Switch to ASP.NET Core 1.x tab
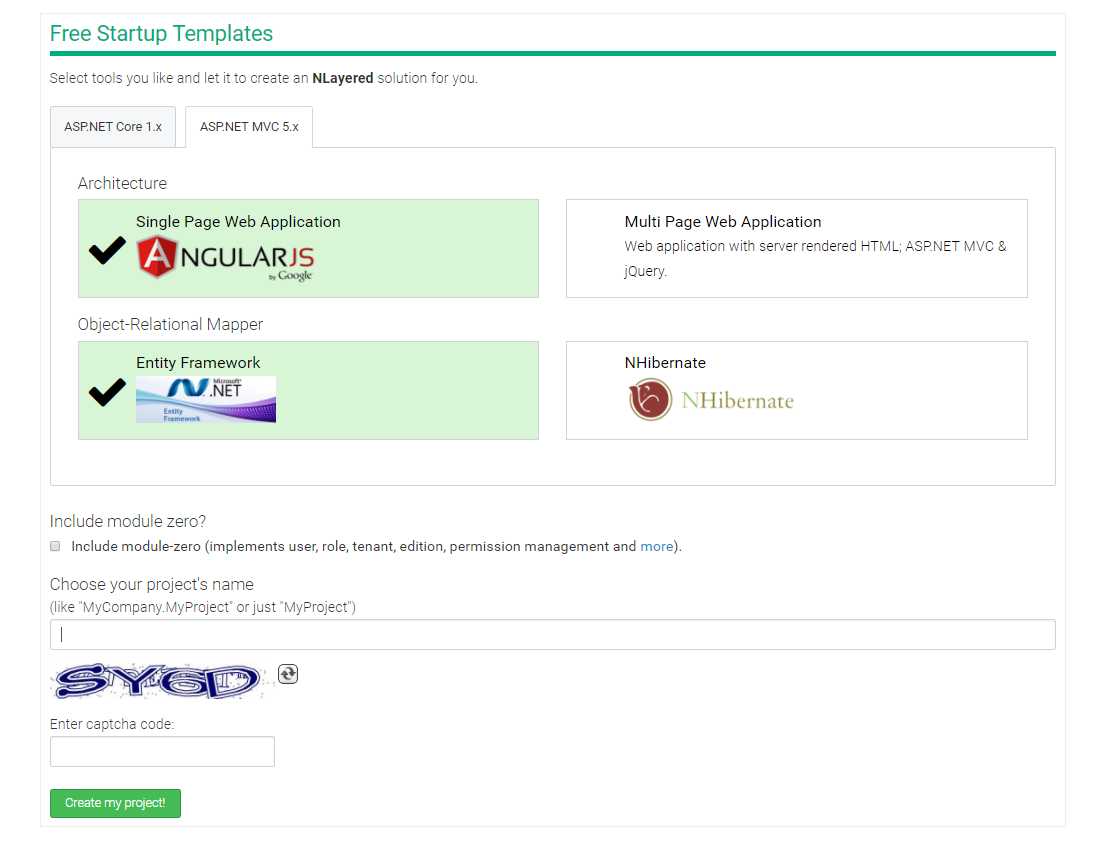The width and height of the screenshot is (1110, 842). [113, 127]
